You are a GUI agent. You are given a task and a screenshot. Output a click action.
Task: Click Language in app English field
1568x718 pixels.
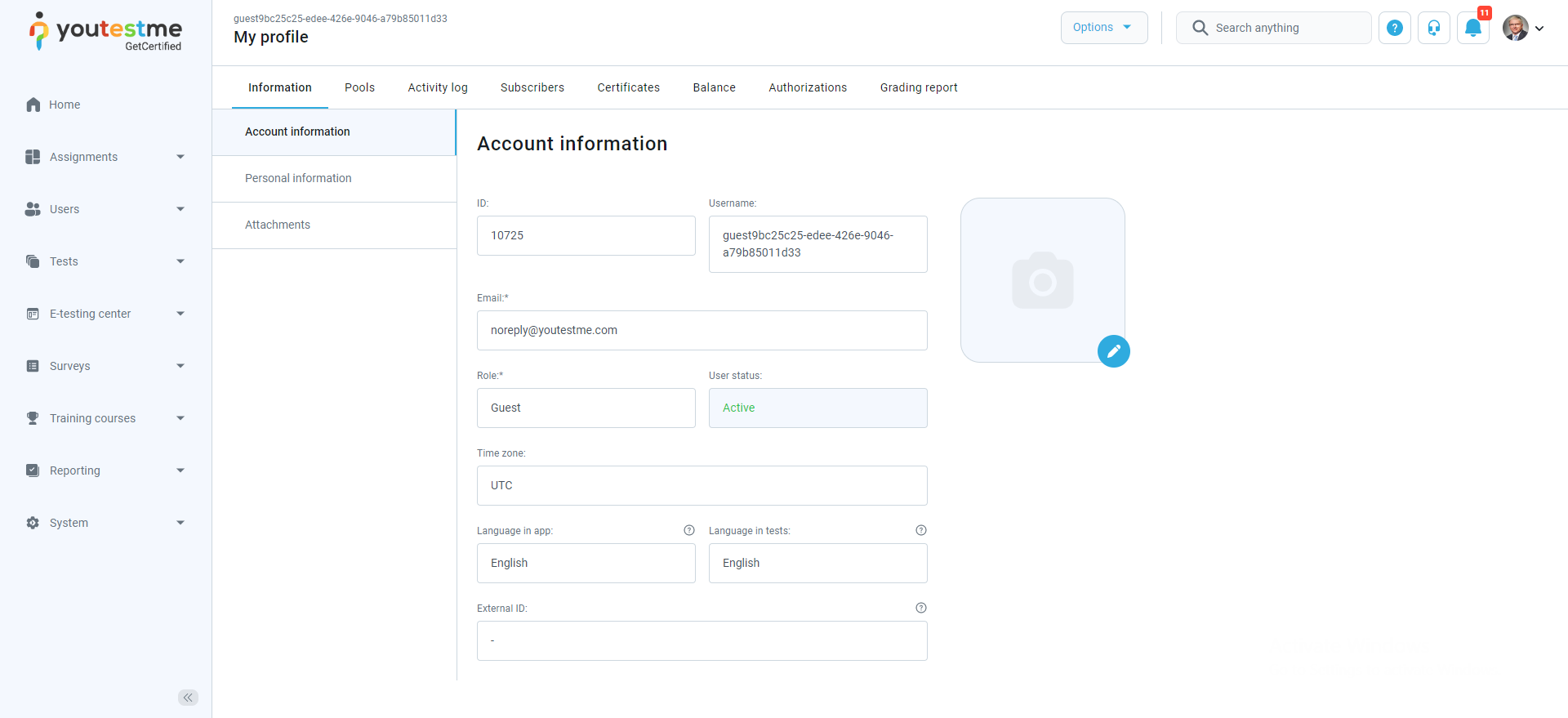click(x=586, y=563)
